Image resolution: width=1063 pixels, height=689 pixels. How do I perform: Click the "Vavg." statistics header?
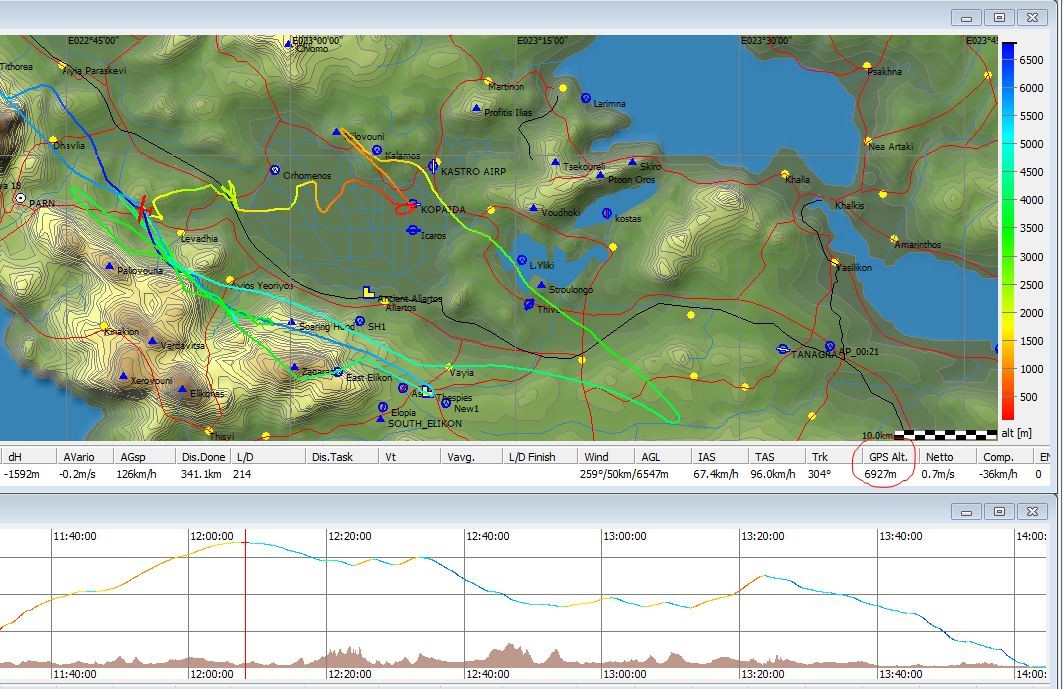tap(461, 457)
